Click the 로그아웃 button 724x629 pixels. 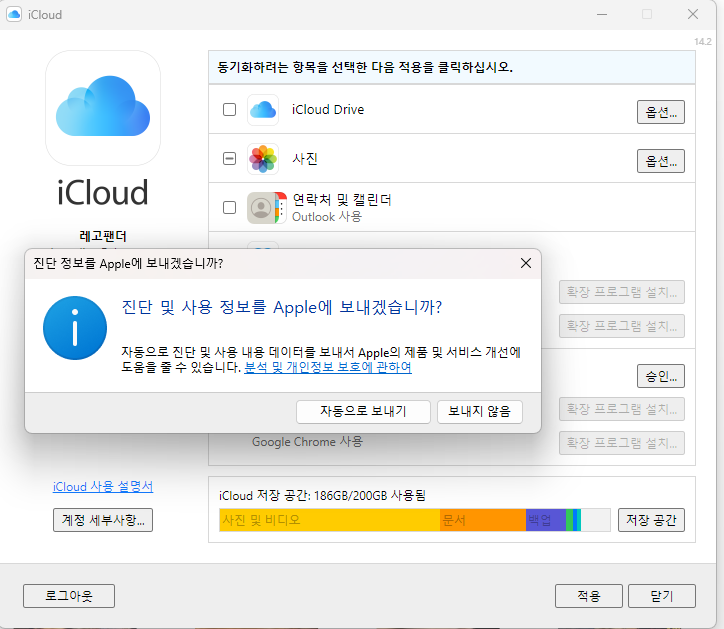pos(69,596)
